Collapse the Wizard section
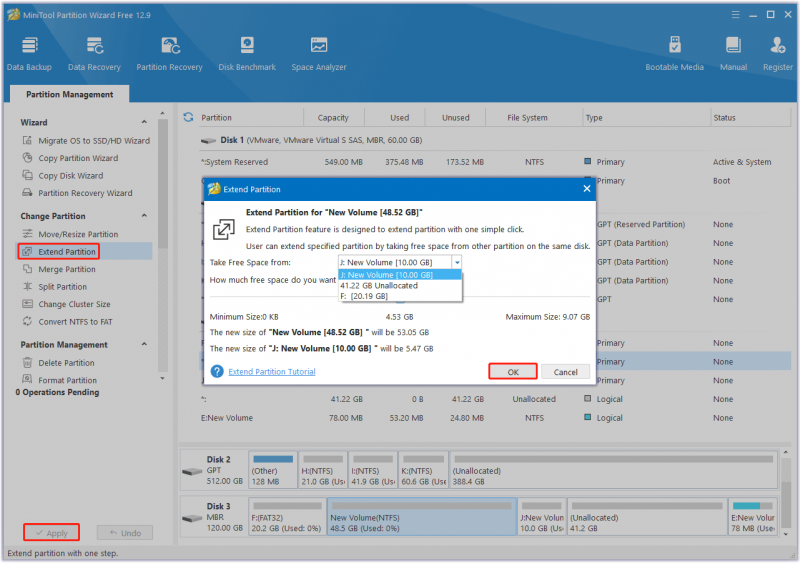Image resolution: width=800 pixels, height=563 pixels. point(144,122)
